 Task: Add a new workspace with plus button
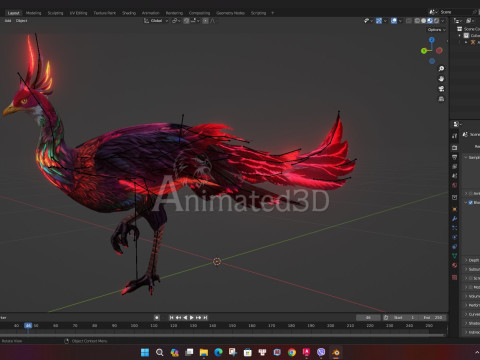pyautogui.click(x=272, y=13)
